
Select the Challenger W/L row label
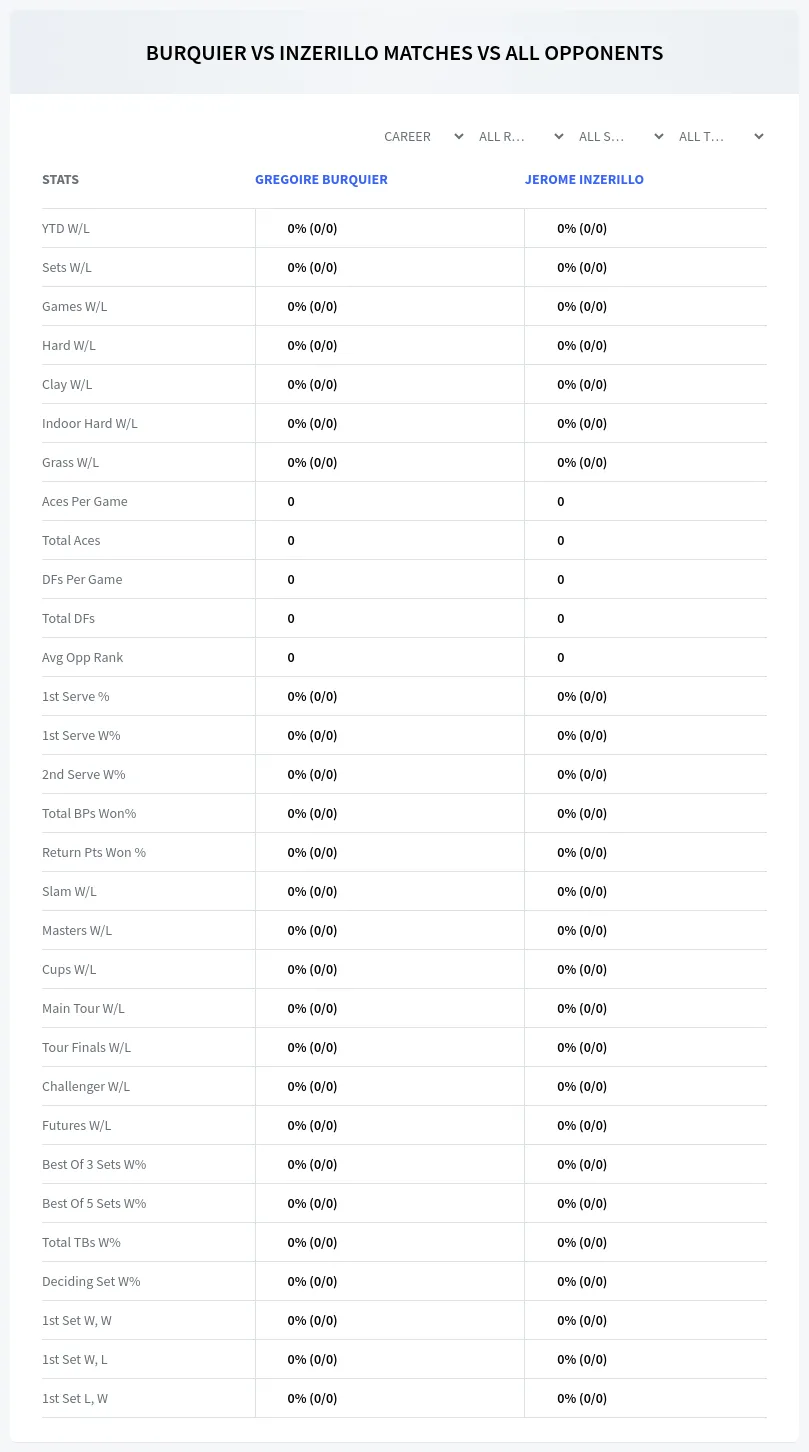tap(86, 1086)
